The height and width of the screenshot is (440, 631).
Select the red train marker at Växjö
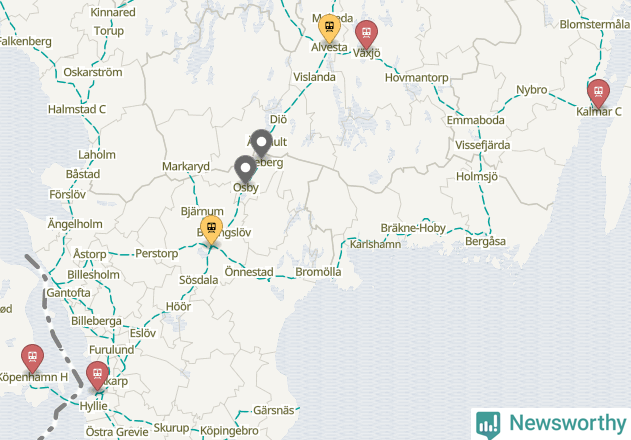point(366,34)
